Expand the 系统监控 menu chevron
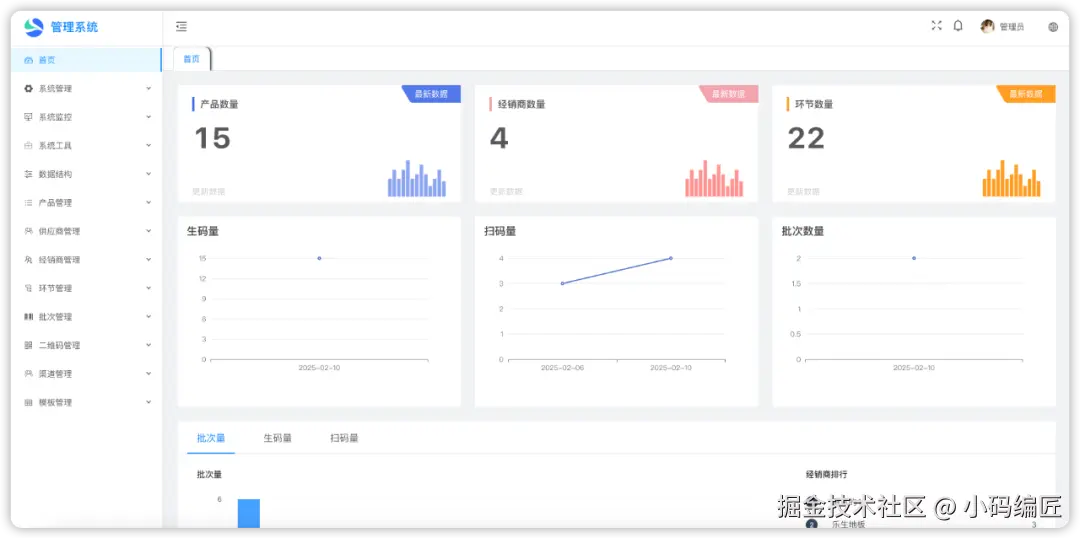The height and width of the screenshot is (538, 1080). 149,116
